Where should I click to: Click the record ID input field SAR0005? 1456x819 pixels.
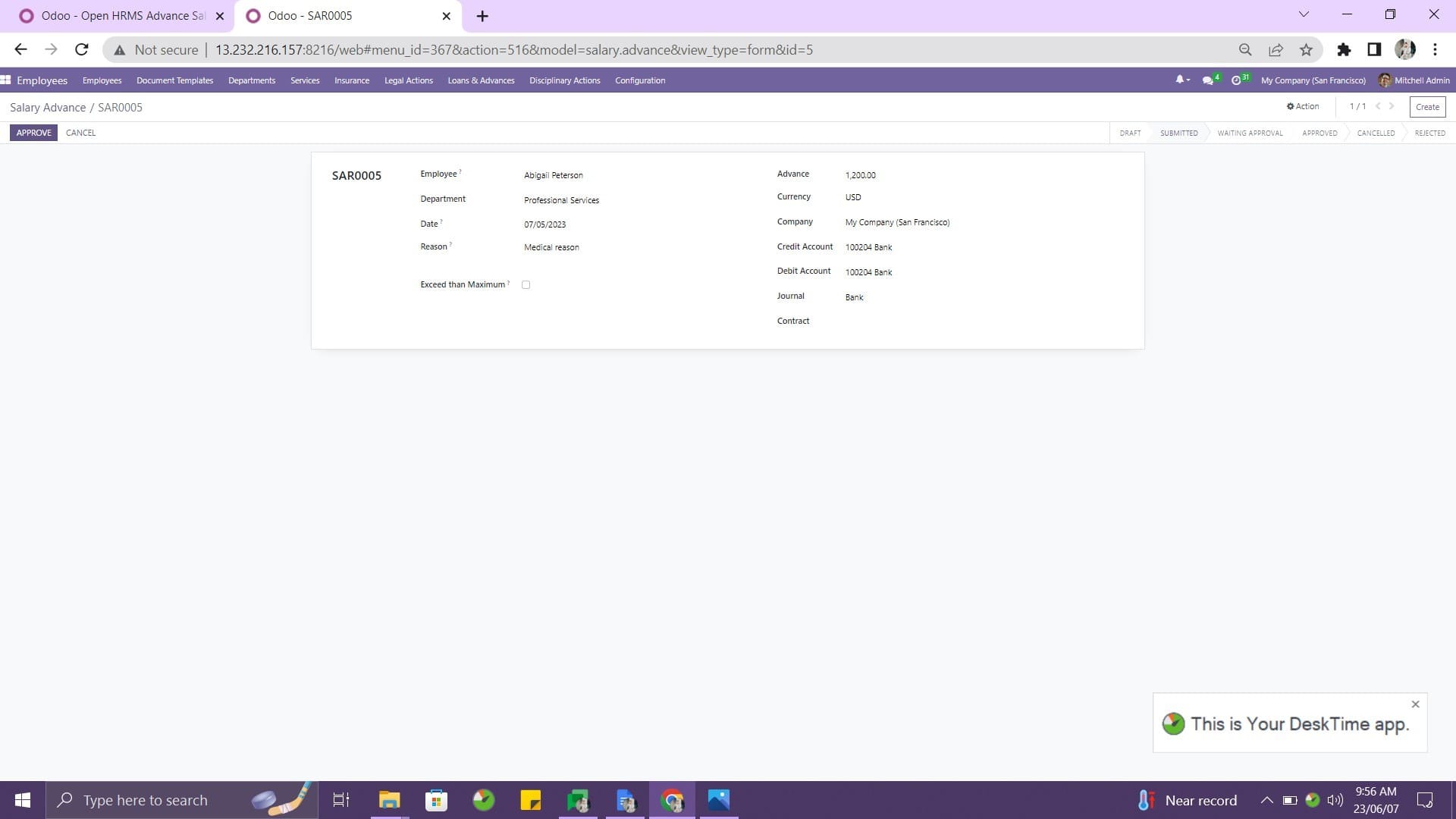point(356,175)
